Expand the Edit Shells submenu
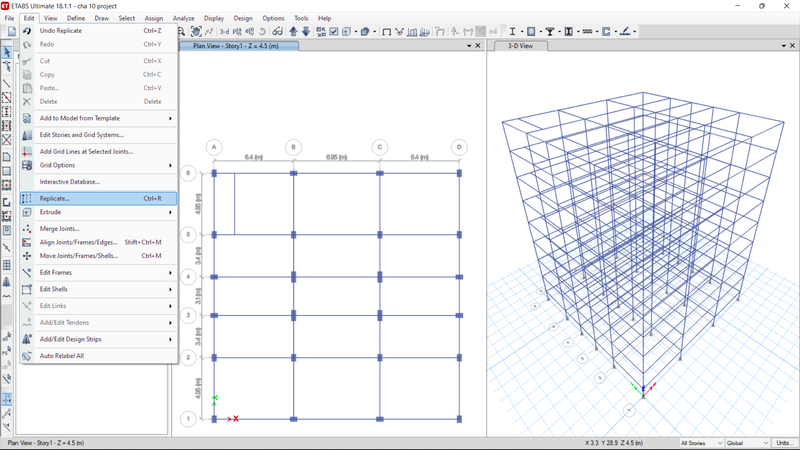The image size is (800, 450). pyautogui.click(x=99, y=289)
